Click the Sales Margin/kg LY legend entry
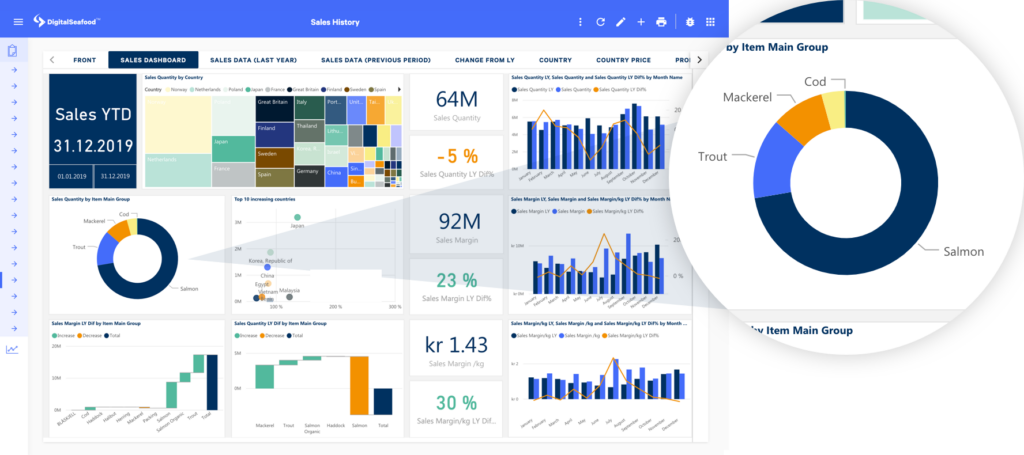This screenshot has width=1024, height=455. [534, 336]
